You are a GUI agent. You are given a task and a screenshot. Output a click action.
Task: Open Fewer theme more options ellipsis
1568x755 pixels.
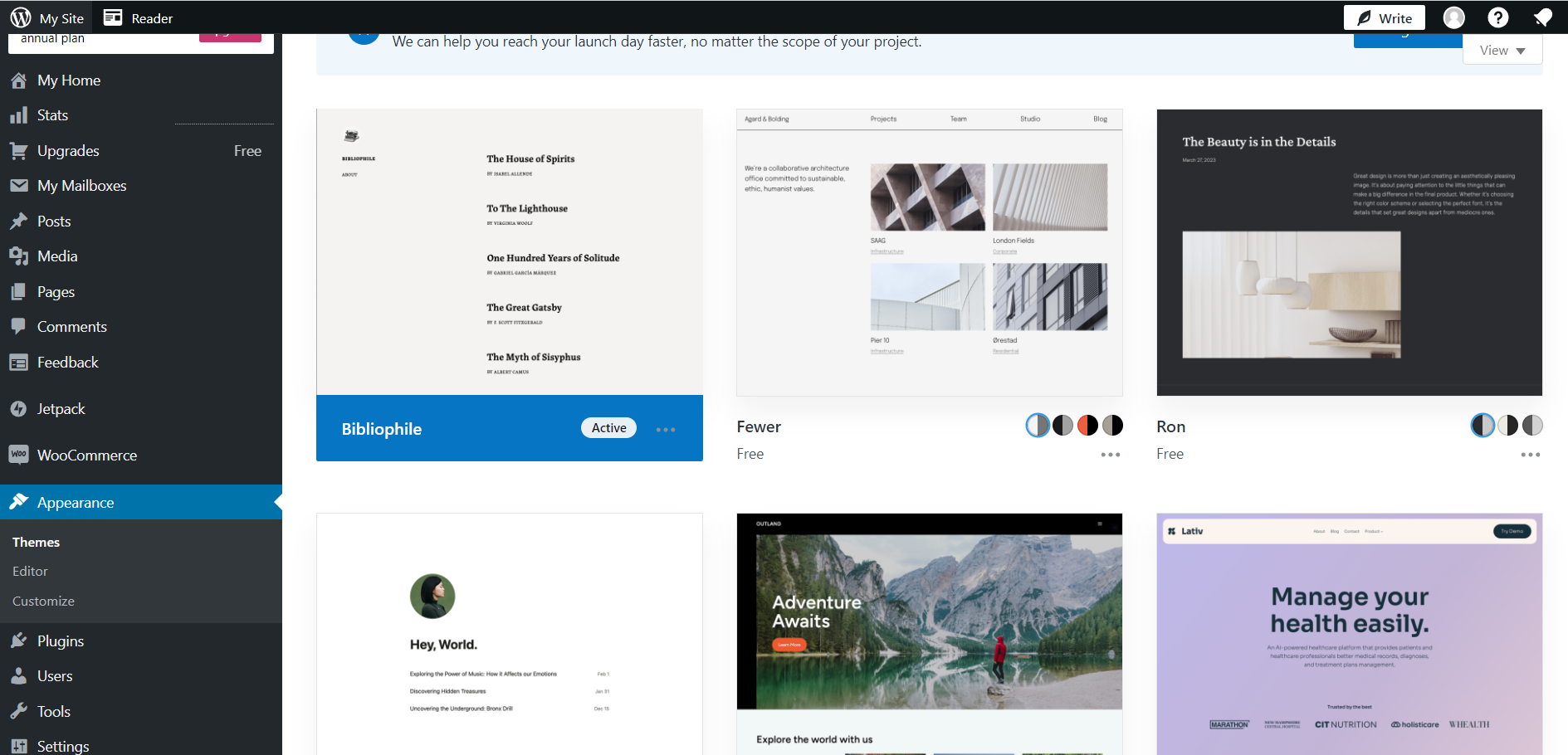pyautogui.click(x=1111, y=455)
